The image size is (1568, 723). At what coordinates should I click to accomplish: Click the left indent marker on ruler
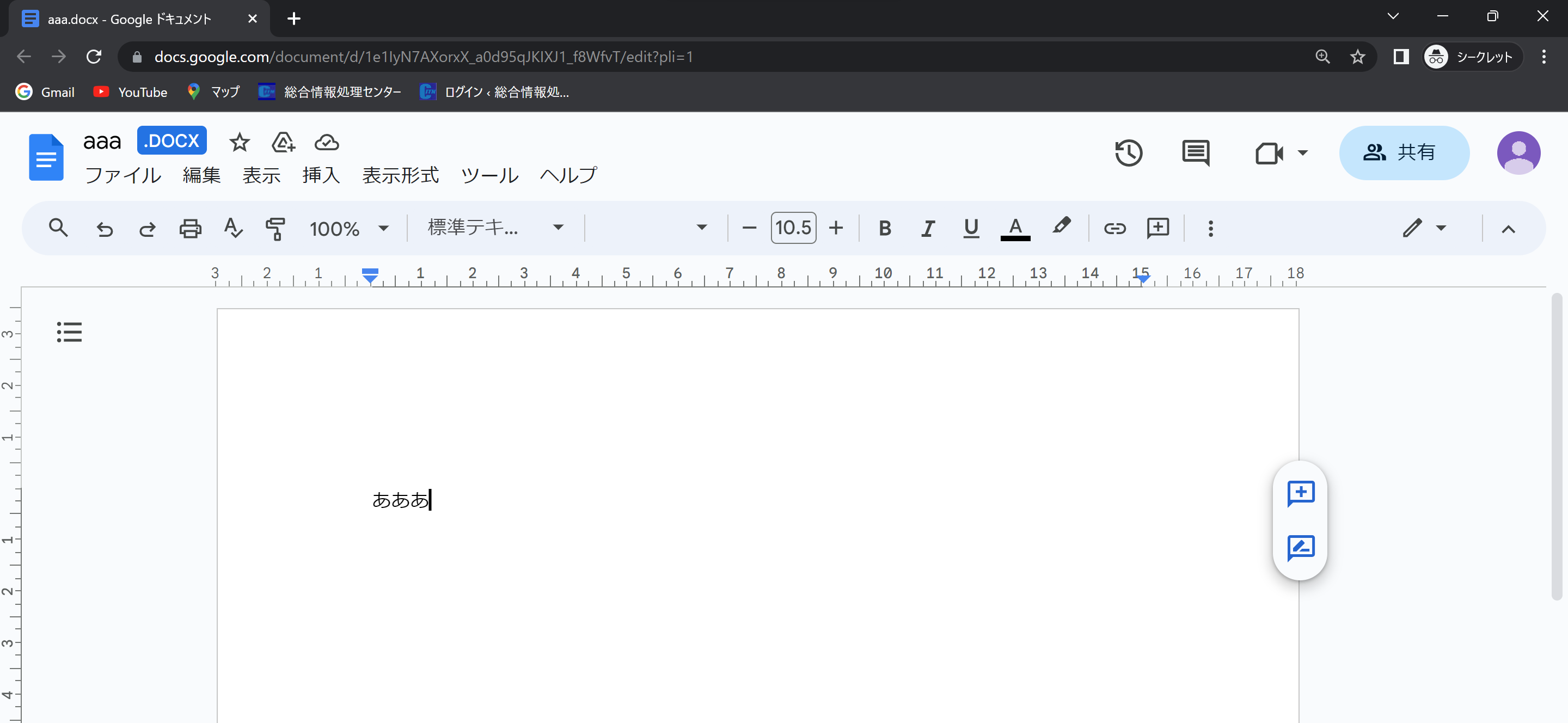(x=370, y=275)
